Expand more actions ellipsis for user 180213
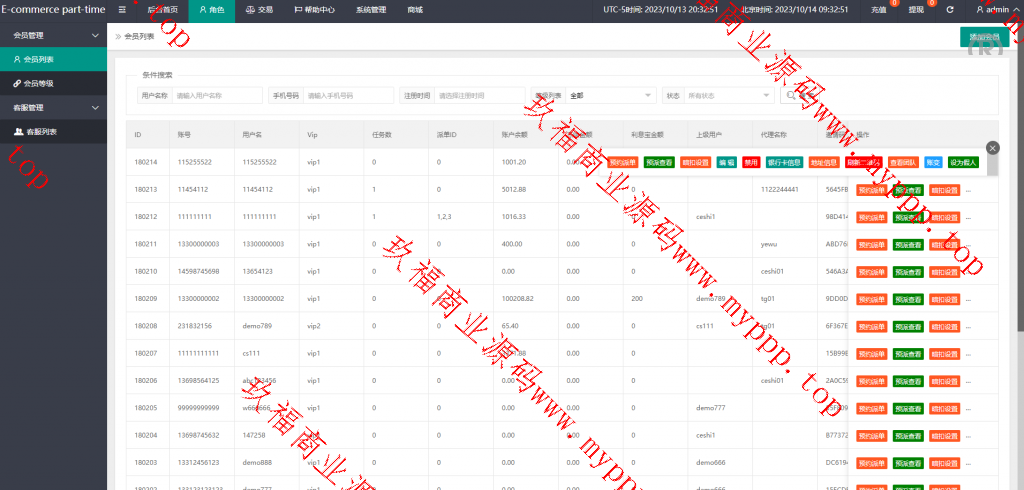 click(968, 189)
